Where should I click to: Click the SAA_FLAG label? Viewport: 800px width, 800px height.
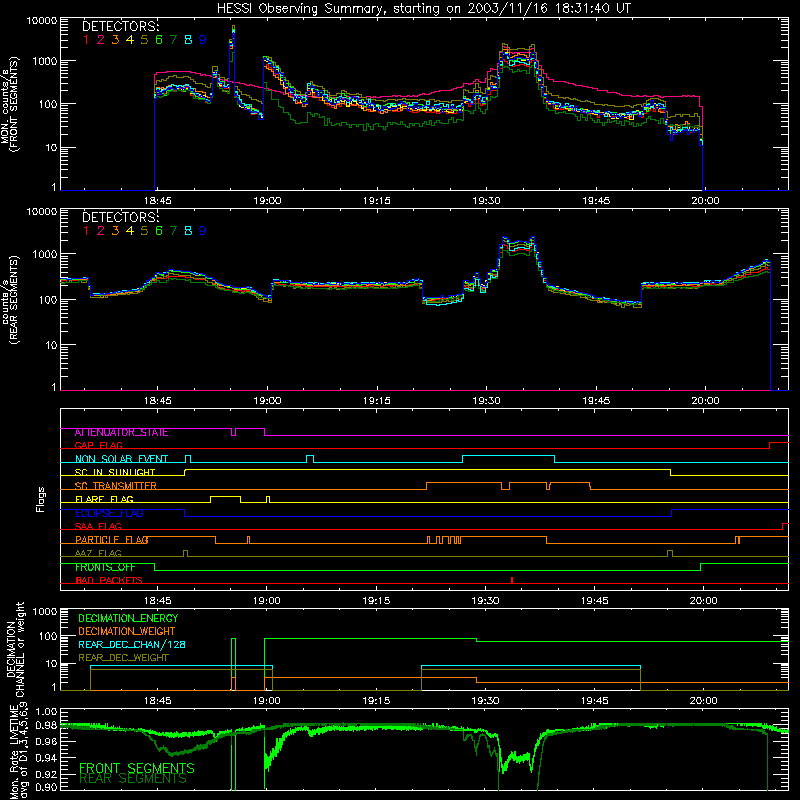98,526
